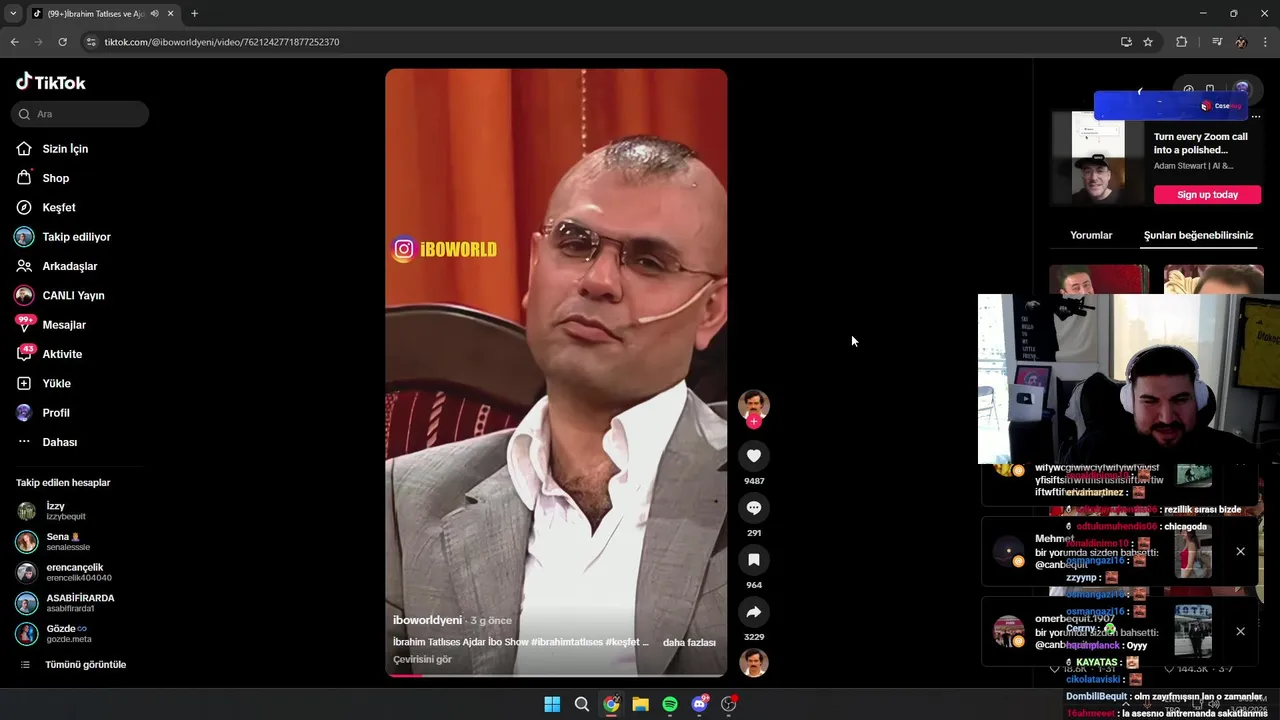Open Windows taskbar search
The height and width of the screenshot is (720, 1280).
tap(581, 704)
